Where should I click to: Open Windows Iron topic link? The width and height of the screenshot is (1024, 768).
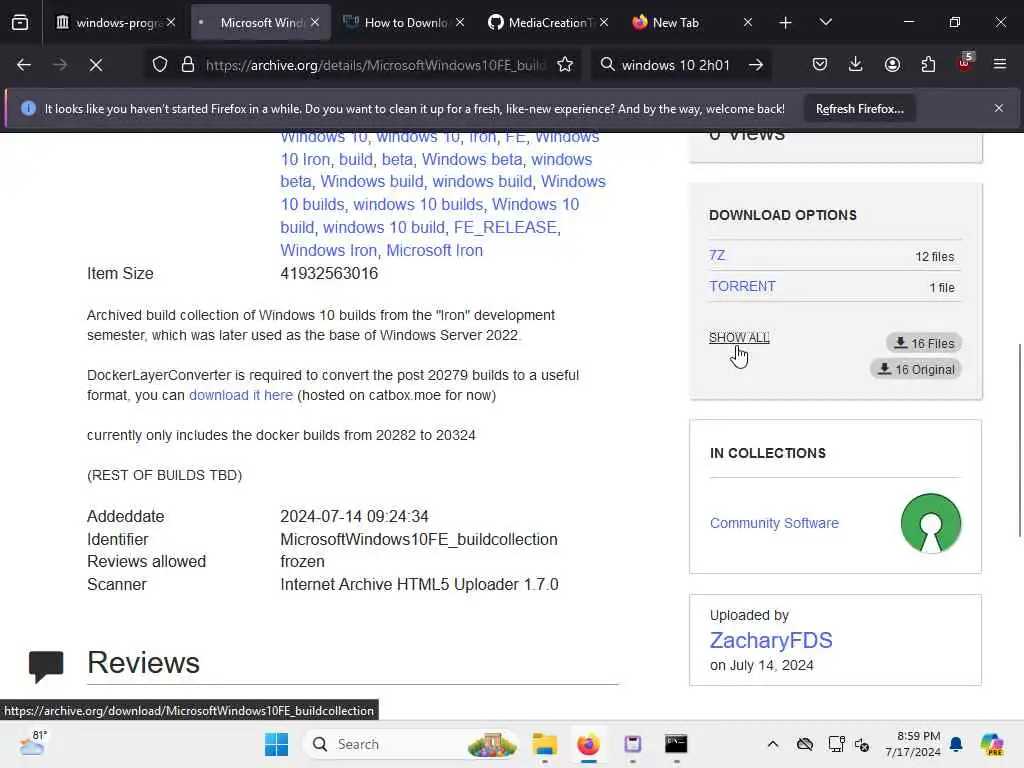328,250
